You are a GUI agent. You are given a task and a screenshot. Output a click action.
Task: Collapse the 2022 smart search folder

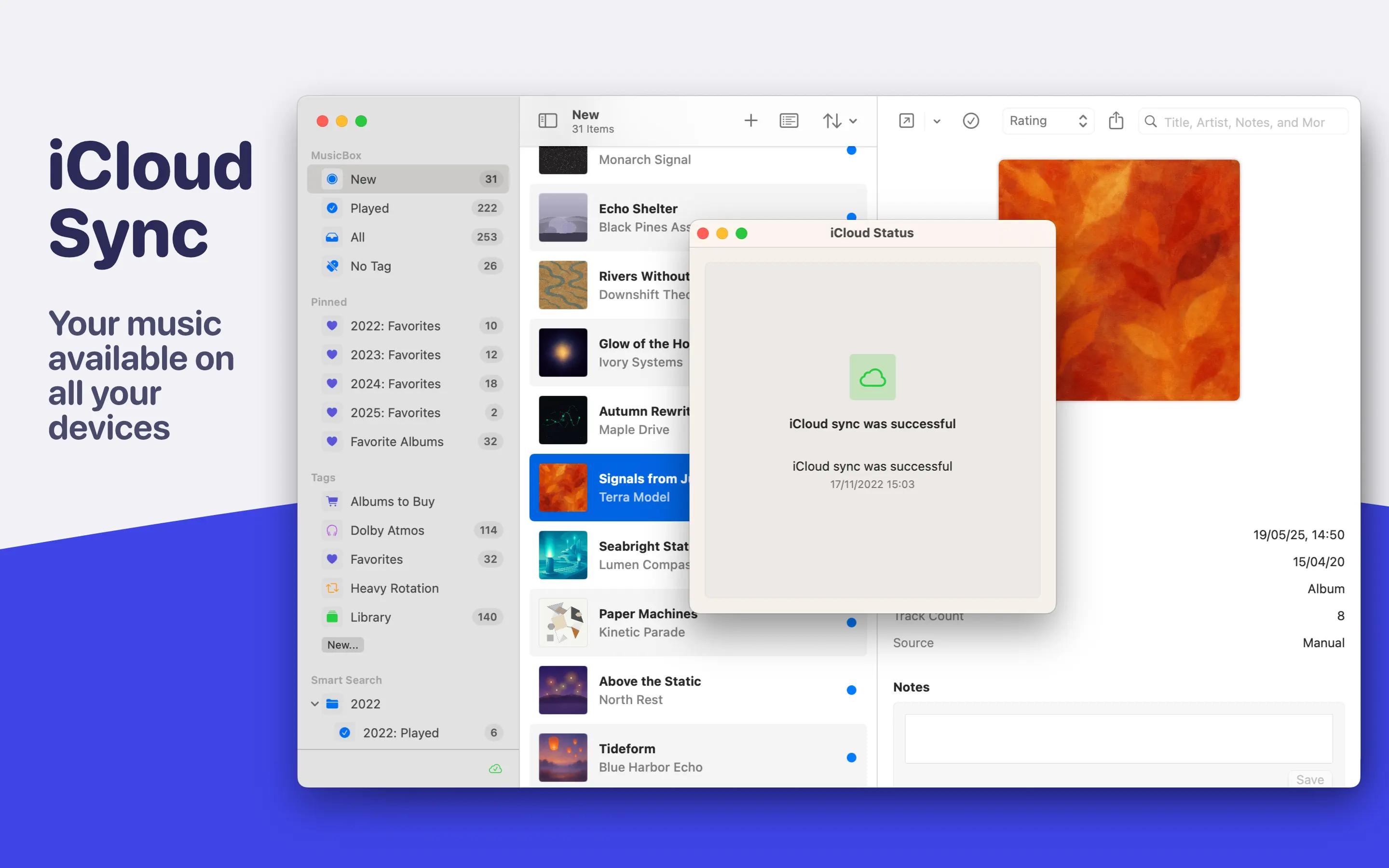click(x=314, y=704)
